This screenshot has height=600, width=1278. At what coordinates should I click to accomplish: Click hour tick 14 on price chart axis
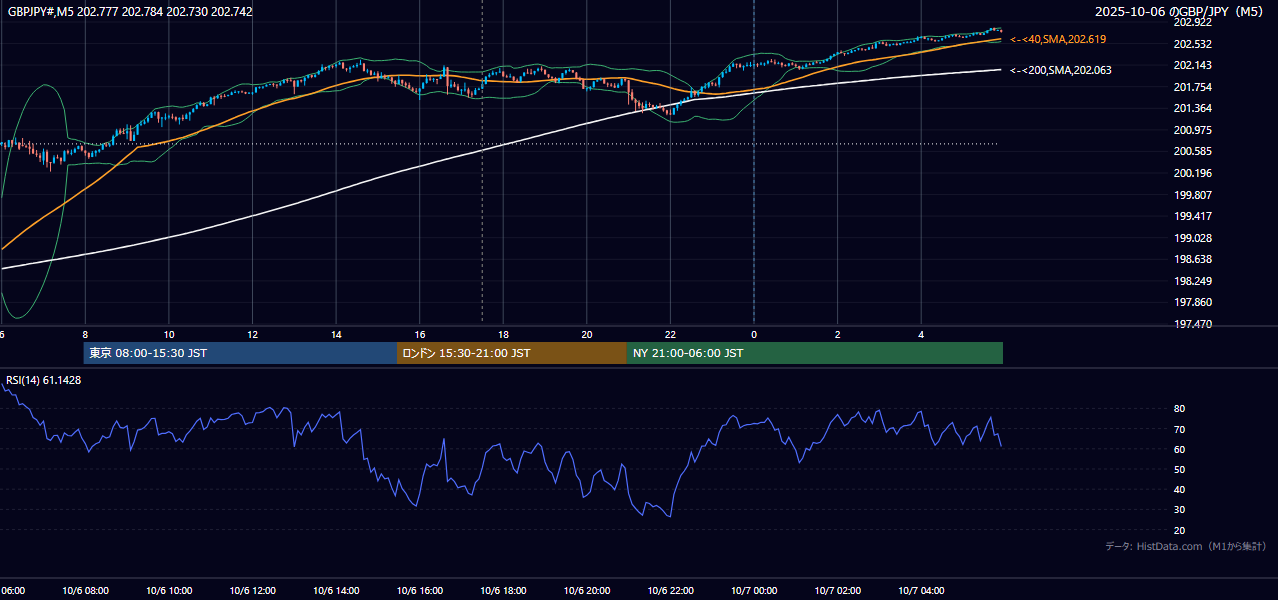click(x=336, y=335)
